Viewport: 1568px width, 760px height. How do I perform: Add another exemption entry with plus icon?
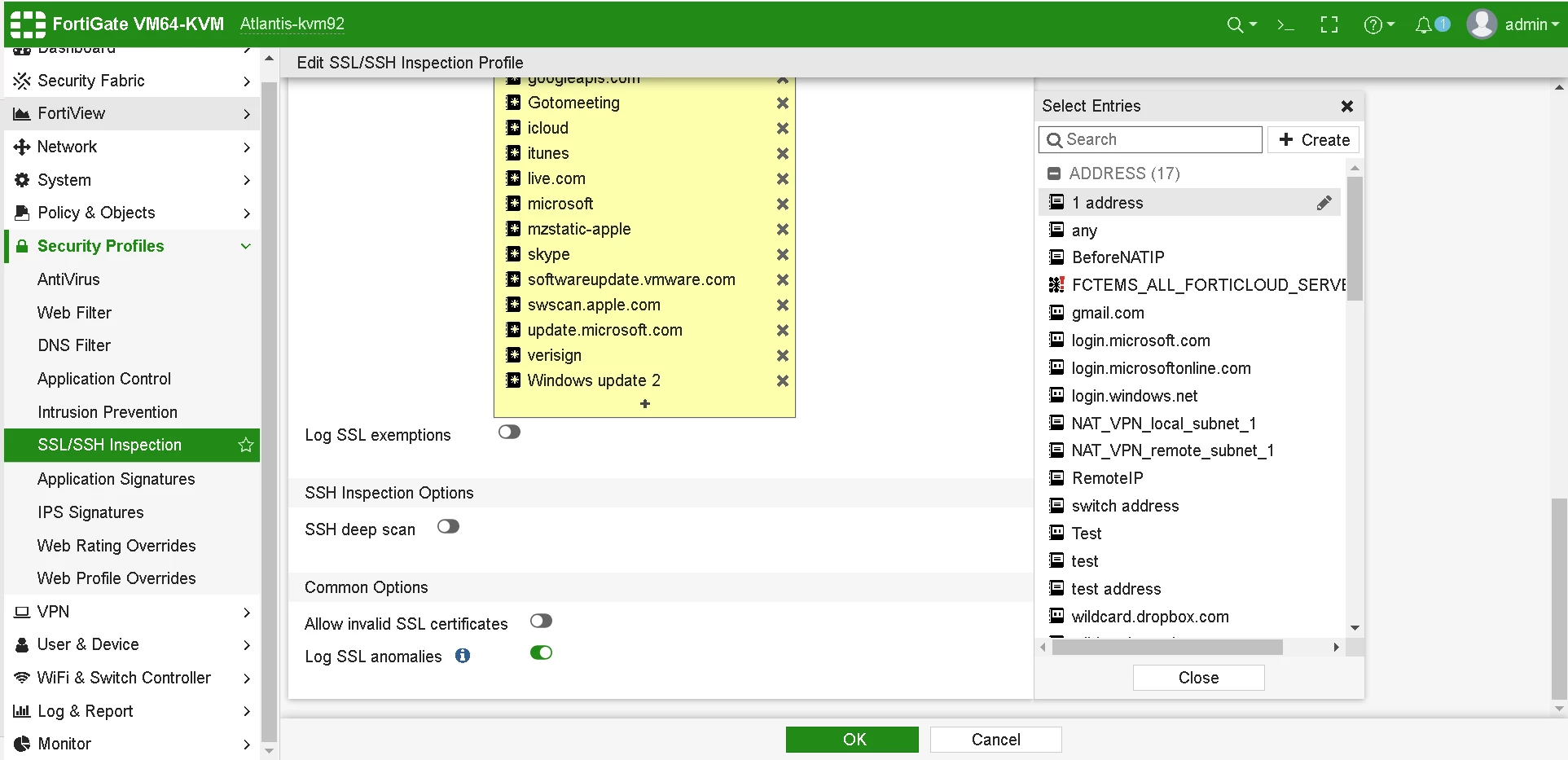click(644, 404)
